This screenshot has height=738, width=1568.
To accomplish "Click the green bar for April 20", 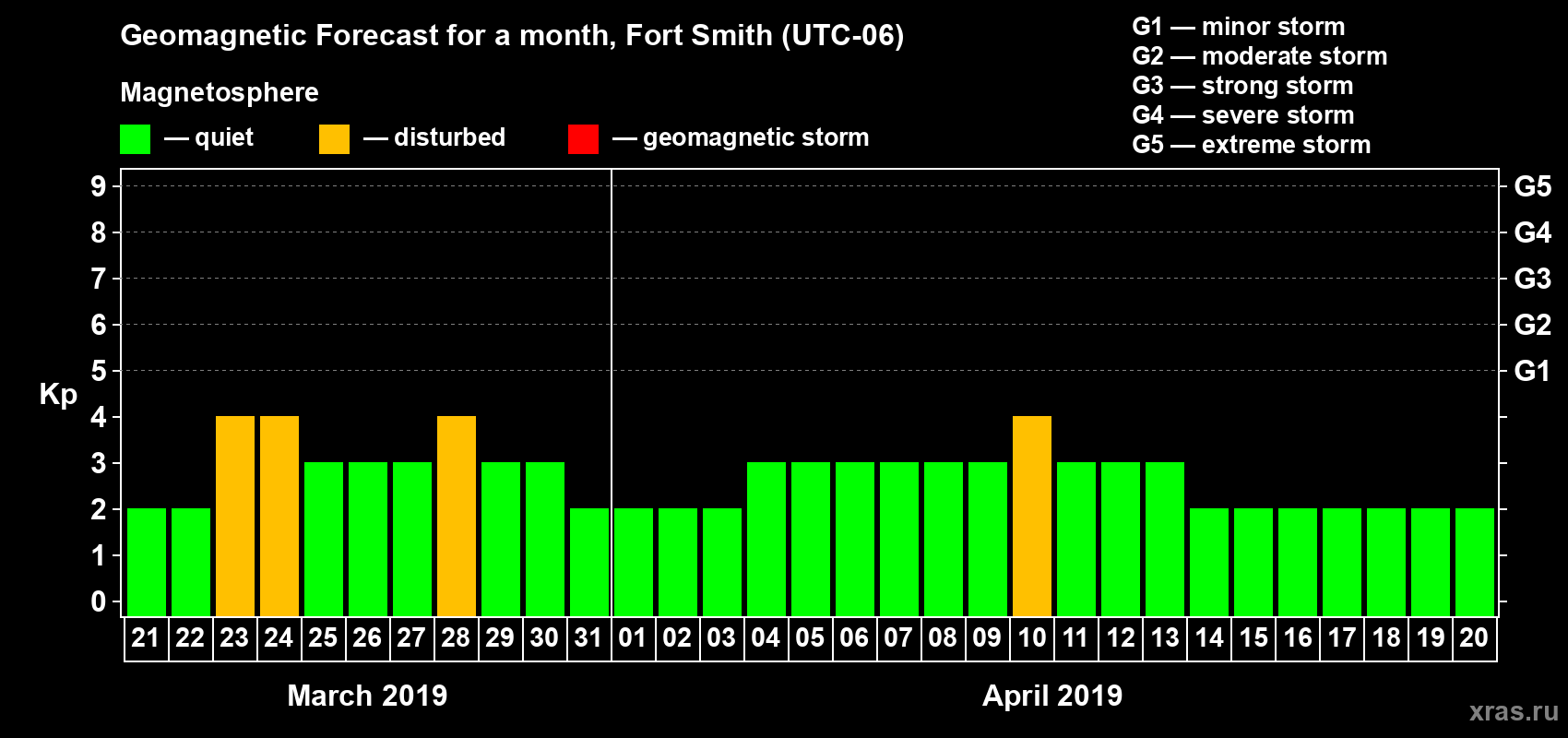I will 1475,563.
